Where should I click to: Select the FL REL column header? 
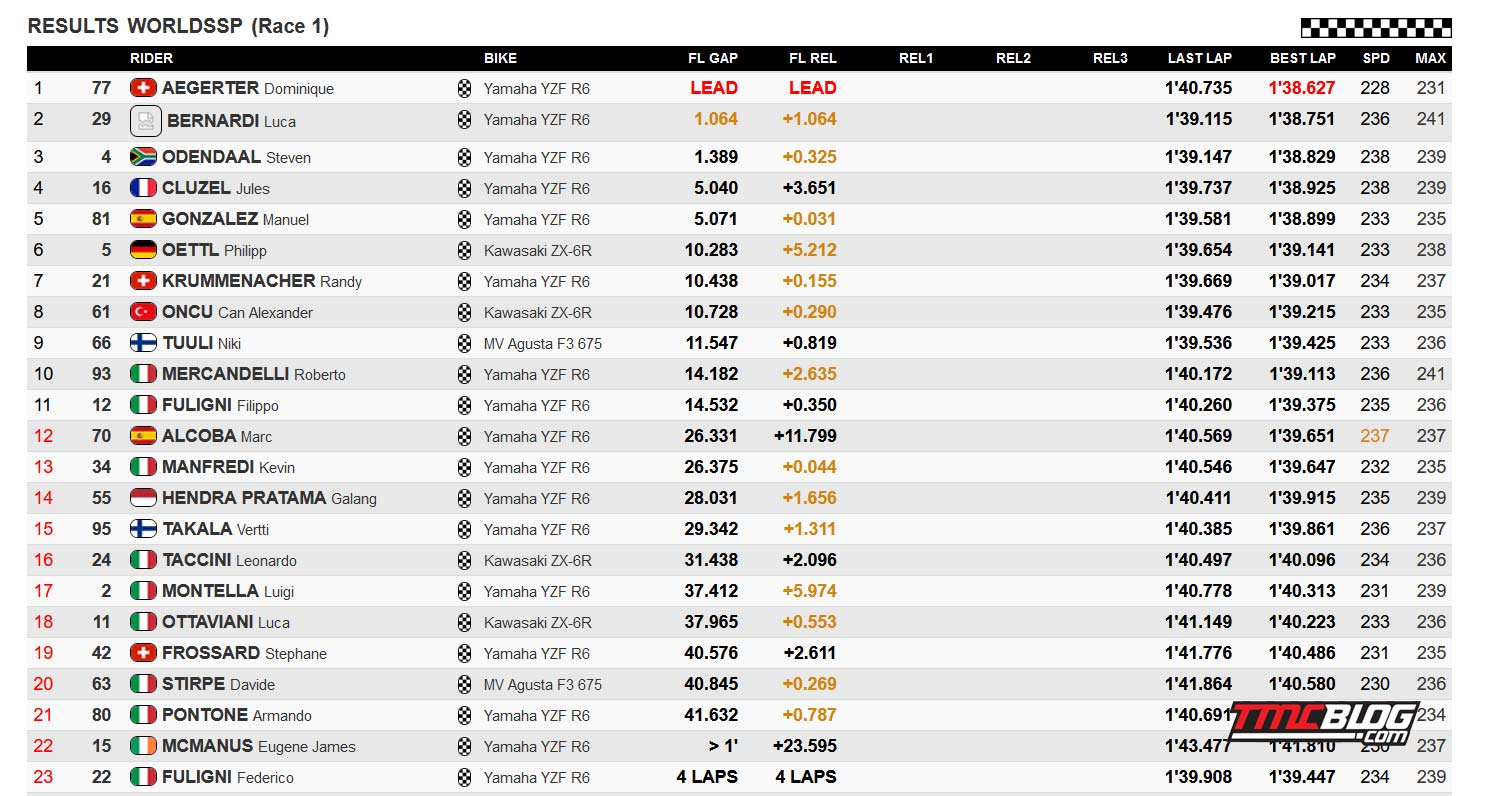tap(813, 59)
